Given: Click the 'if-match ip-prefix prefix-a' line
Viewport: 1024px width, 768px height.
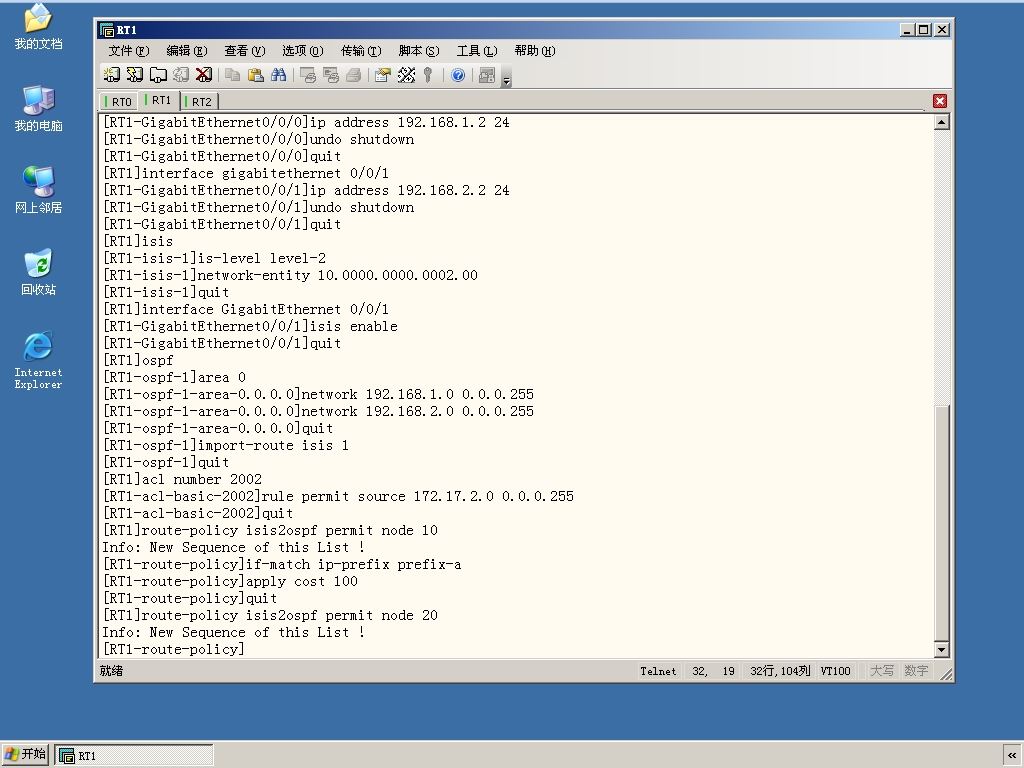Looking at the screenshot, I should 282,564.
